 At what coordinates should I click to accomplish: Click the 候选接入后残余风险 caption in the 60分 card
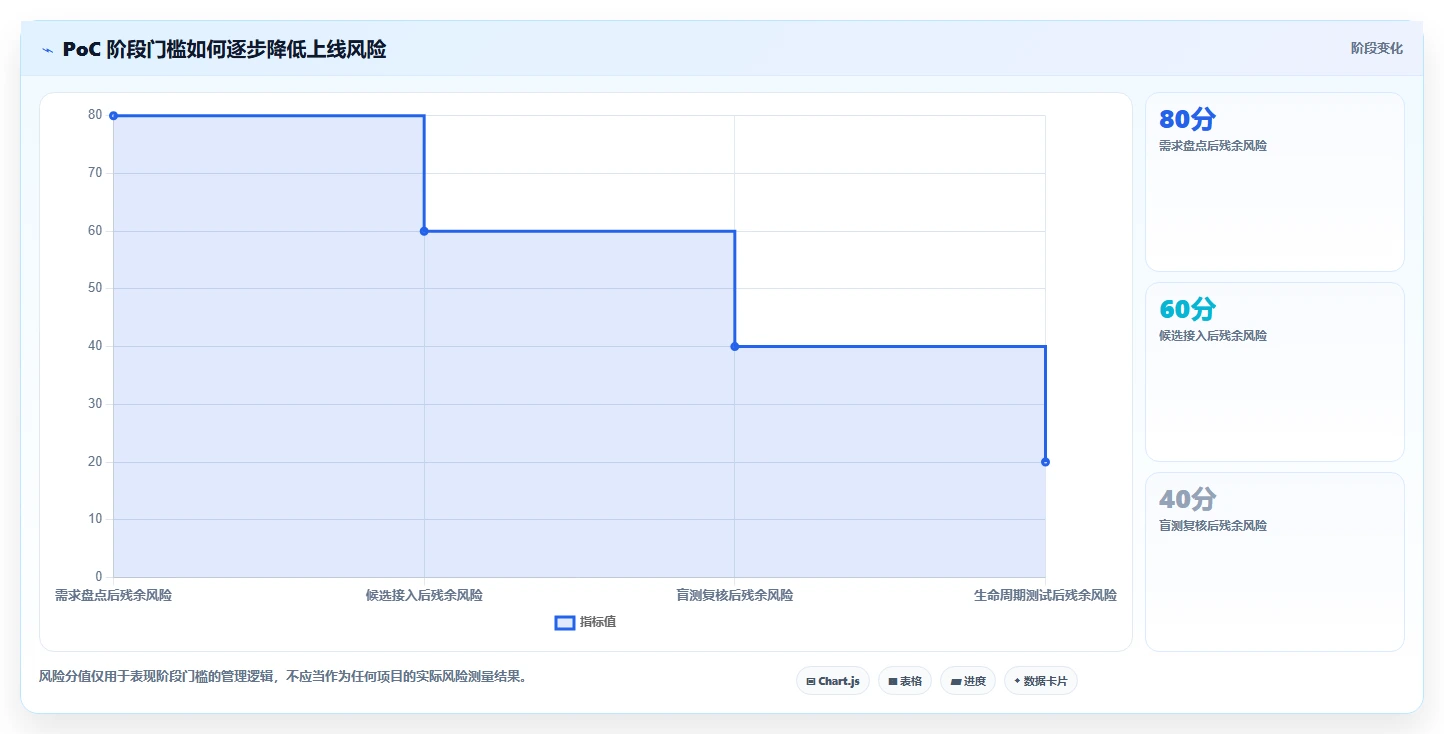(1212, 336)
